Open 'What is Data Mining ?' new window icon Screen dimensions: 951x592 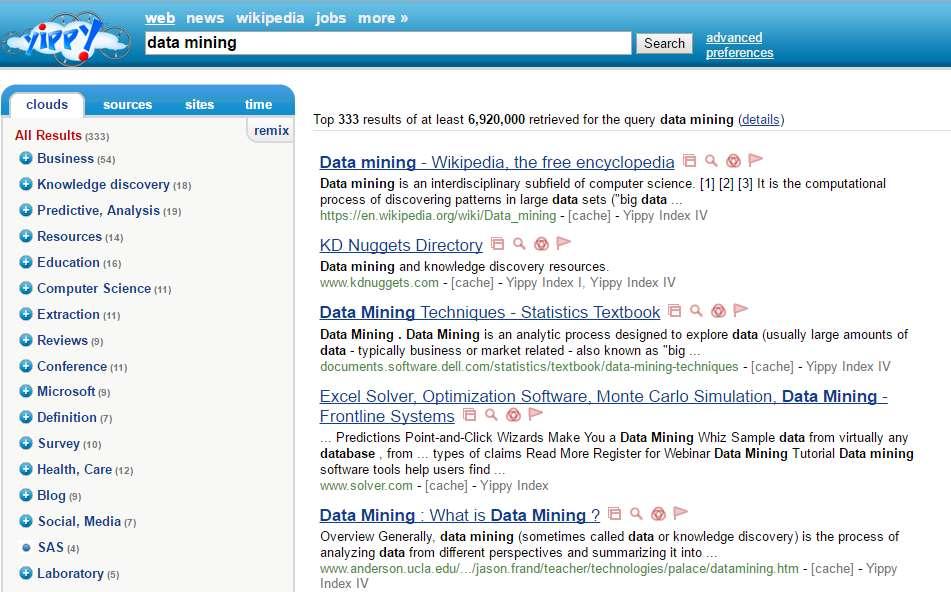pyautogui.click(x=614, y=514)
